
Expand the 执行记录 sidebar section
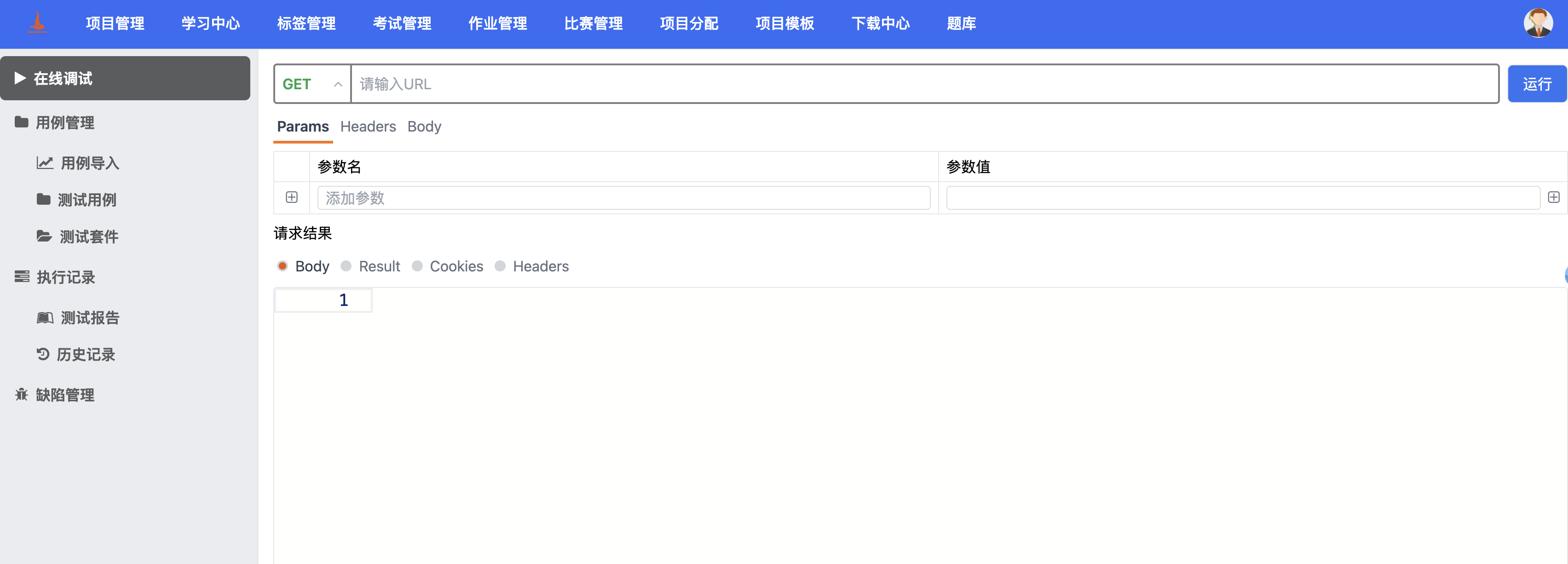[x=22, y=277]
